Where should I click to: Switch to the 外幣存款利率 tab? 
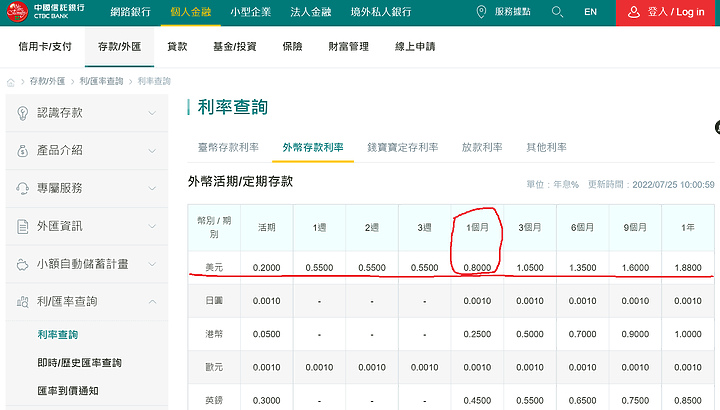(313, 147)
